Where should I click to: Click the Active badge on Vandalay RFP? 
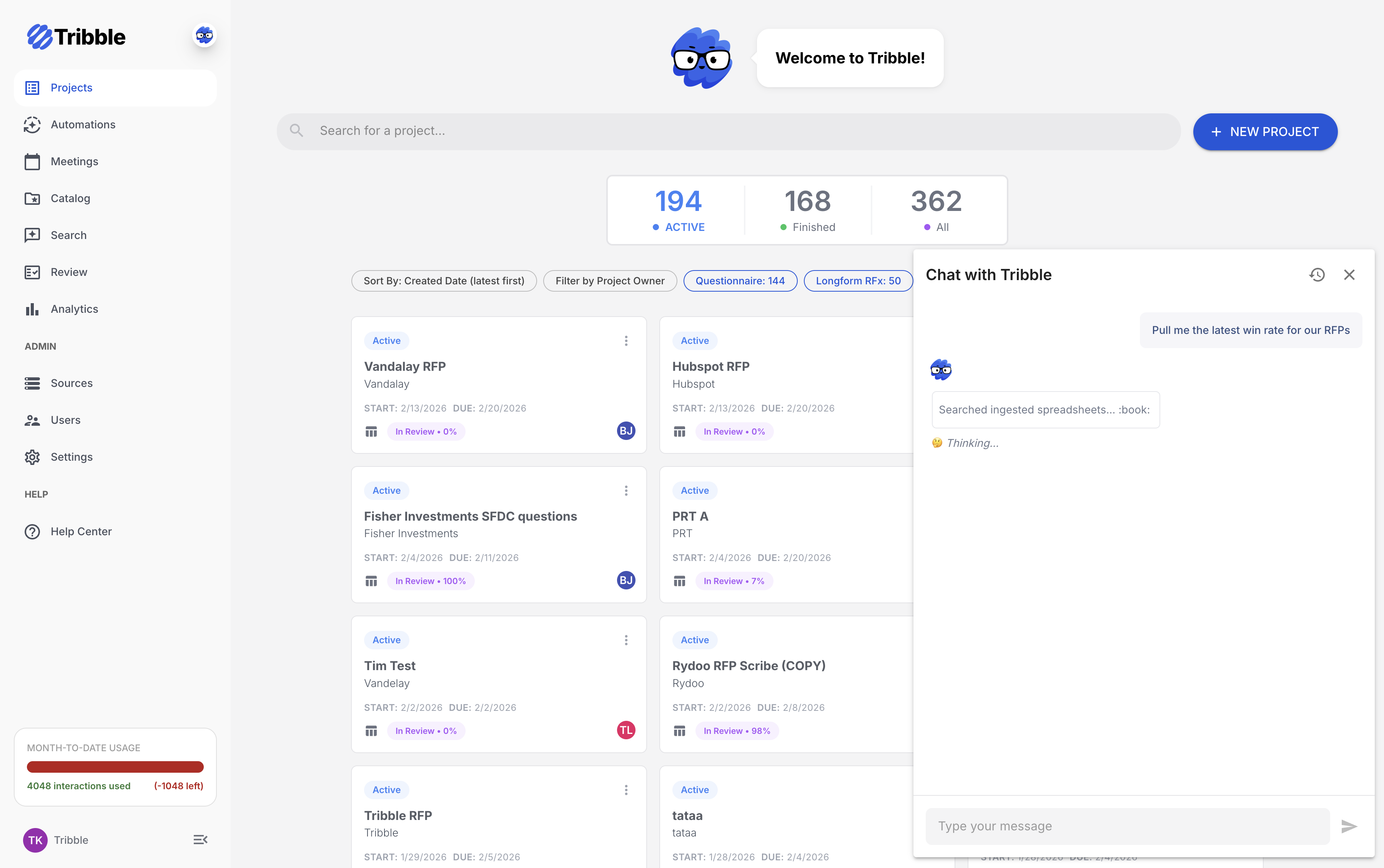coord(386,341)
